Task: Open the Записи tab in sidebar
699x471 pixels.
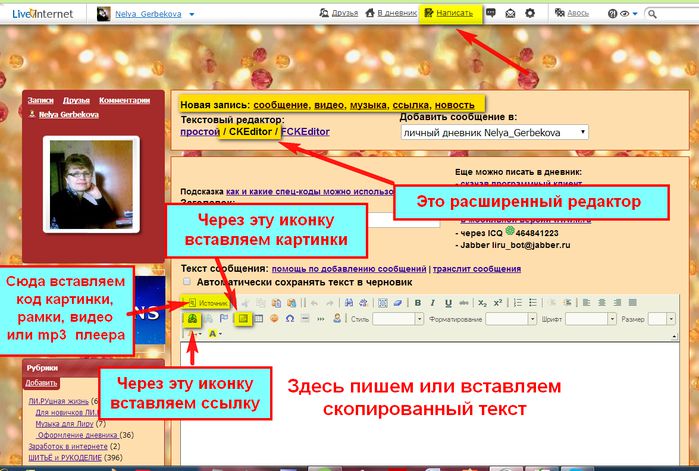Action: point(40,100)
